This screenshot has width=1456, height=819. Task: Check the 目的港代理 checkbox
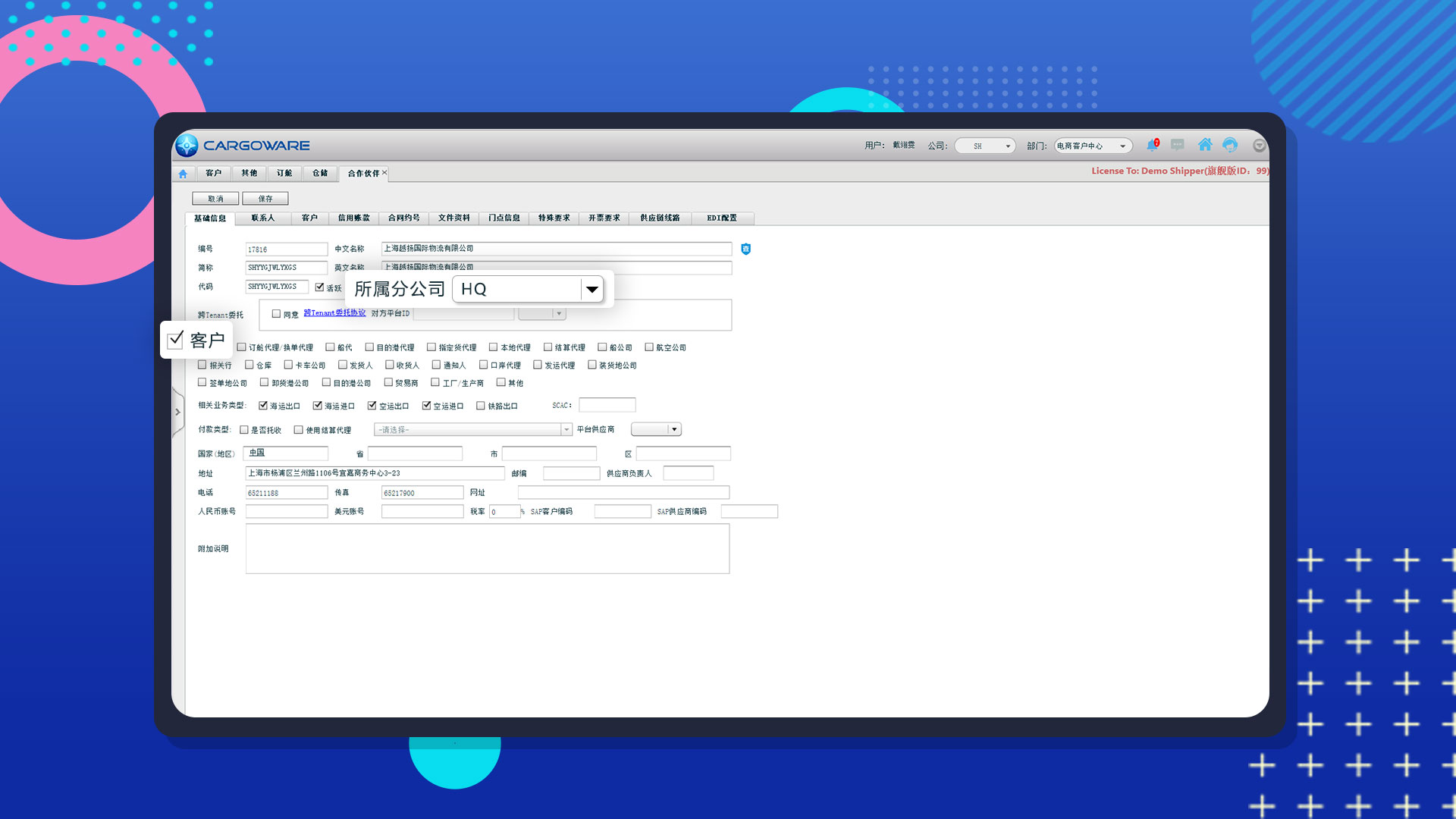click(369, 347)
